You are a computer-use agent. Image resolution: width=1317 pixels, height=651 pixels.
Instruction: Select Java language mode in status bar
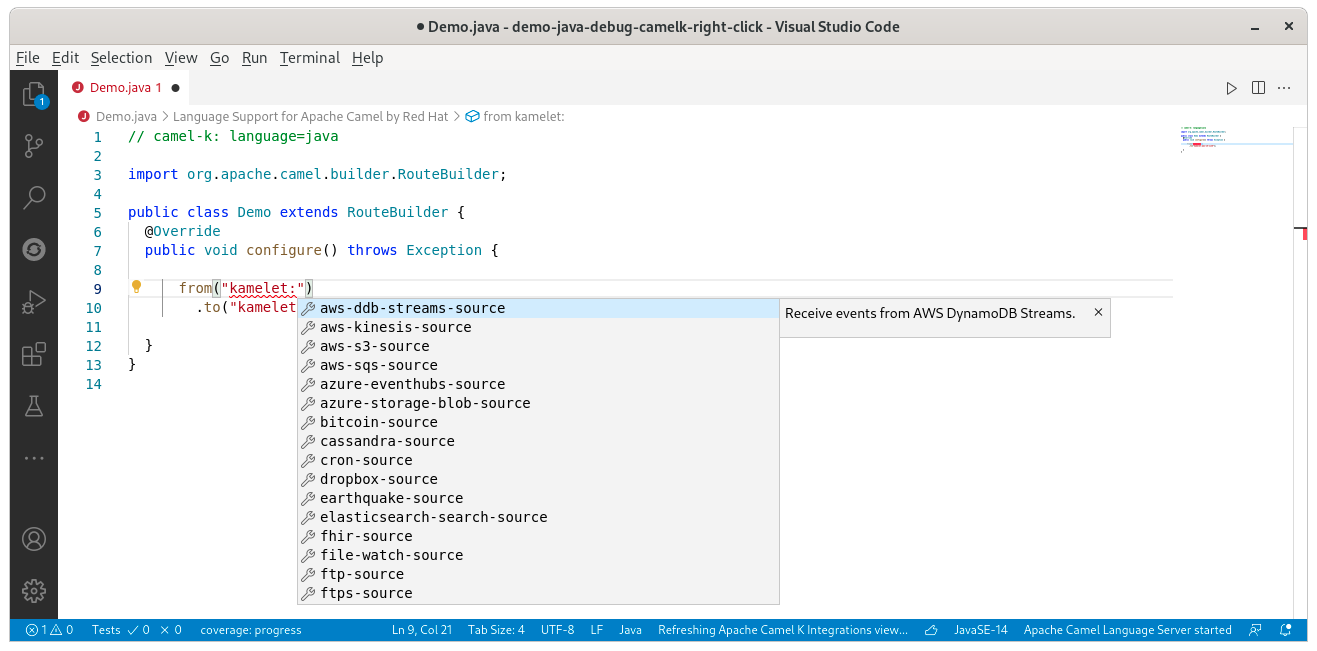click(630, 630)
